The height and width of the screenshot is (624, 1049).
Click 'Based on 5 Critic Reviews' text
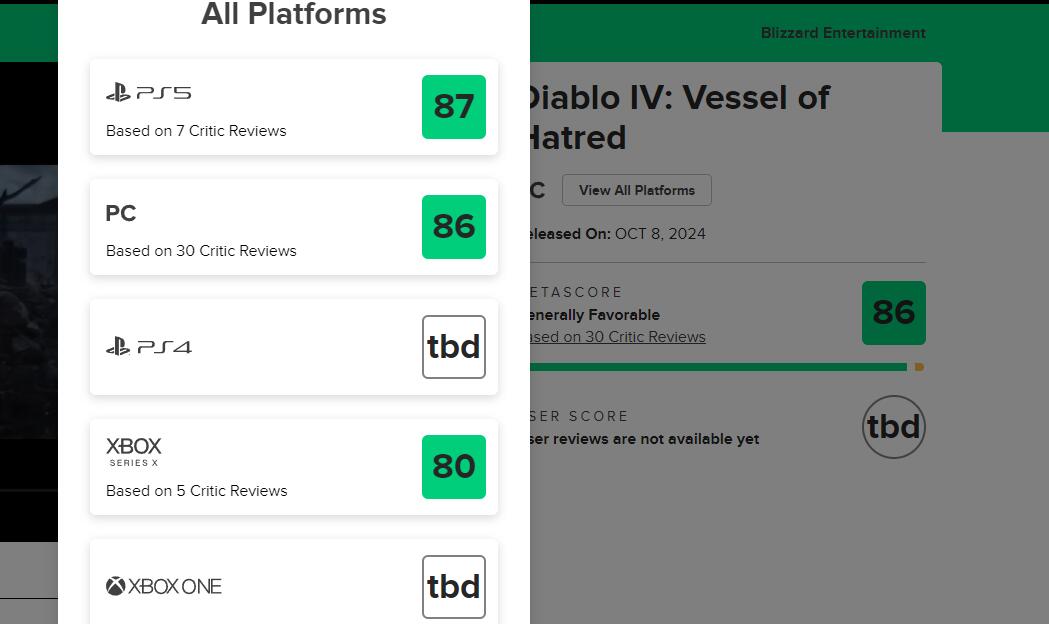pyautogui.click(x=196, y=491)
